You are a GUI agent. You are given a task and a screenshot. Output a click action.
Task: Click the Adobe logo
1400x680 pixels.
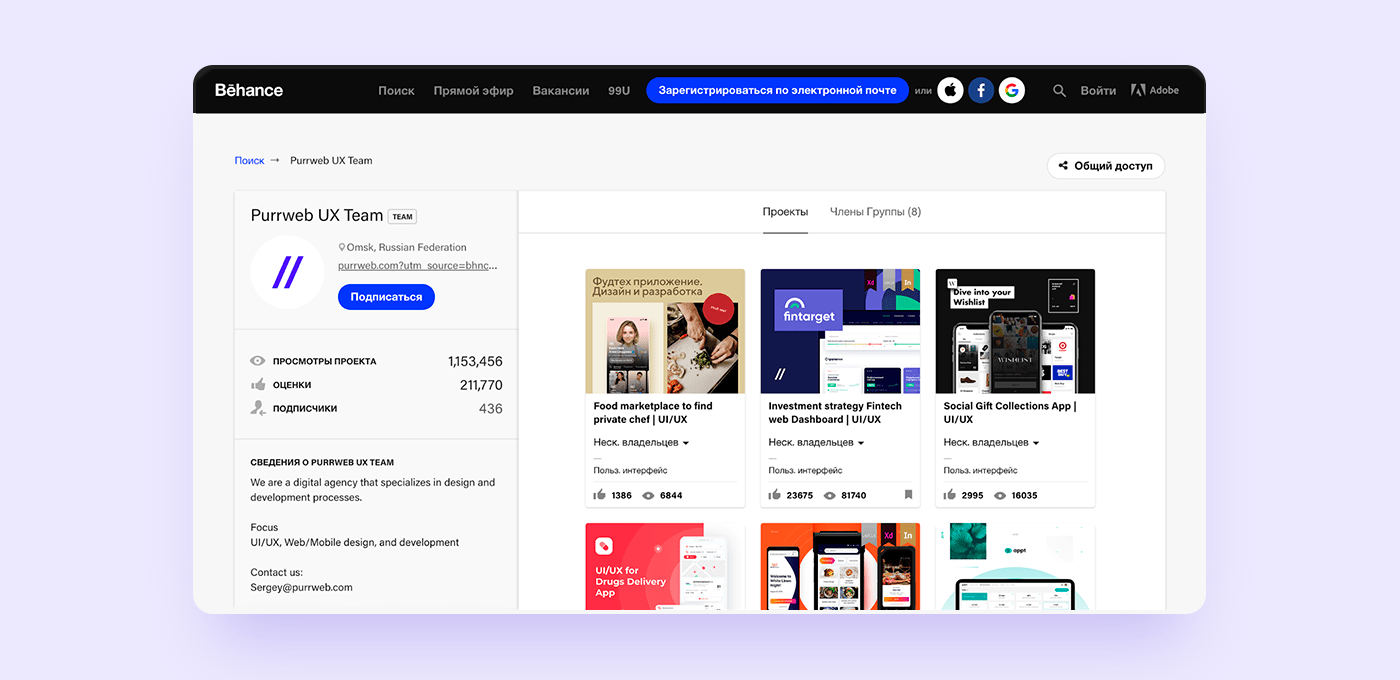click(x=1155, y=90)
